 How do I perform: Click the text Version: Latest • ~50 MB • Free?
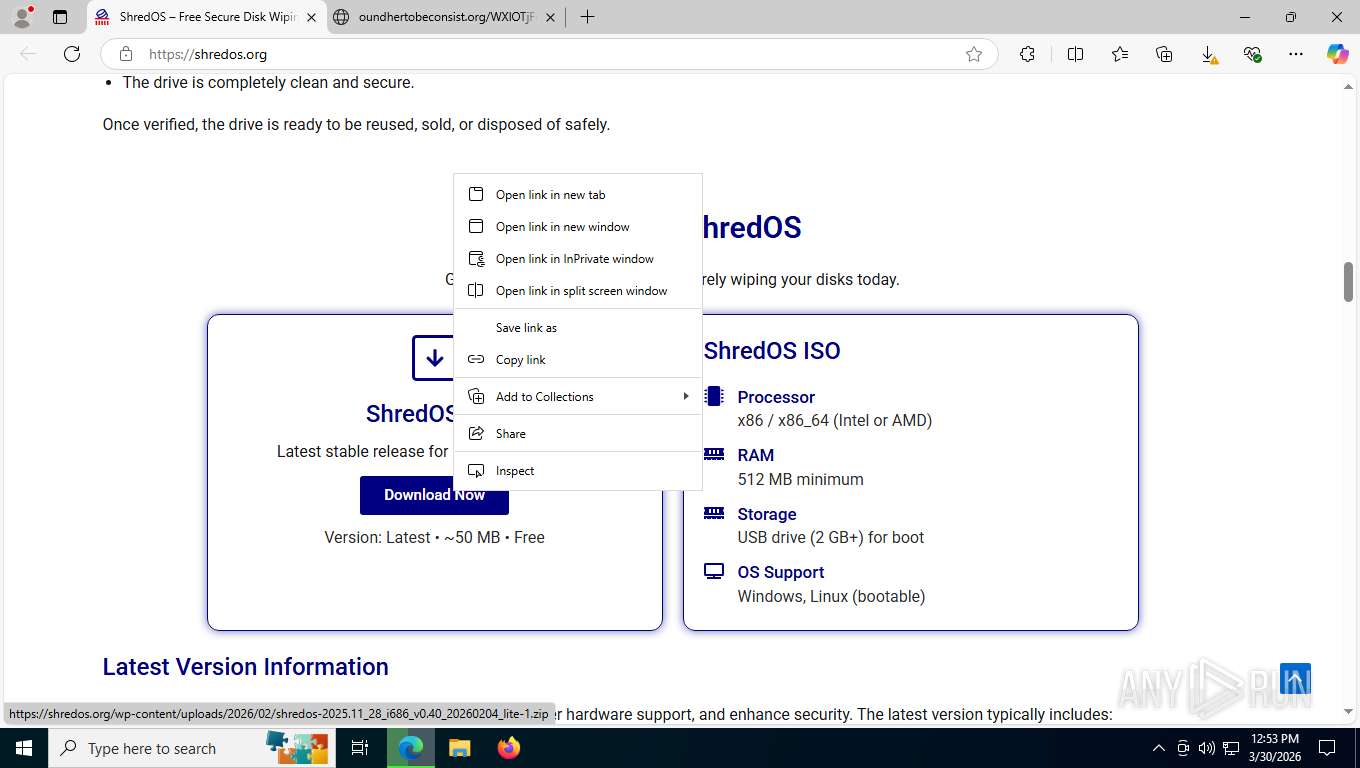tap(434, 538)
